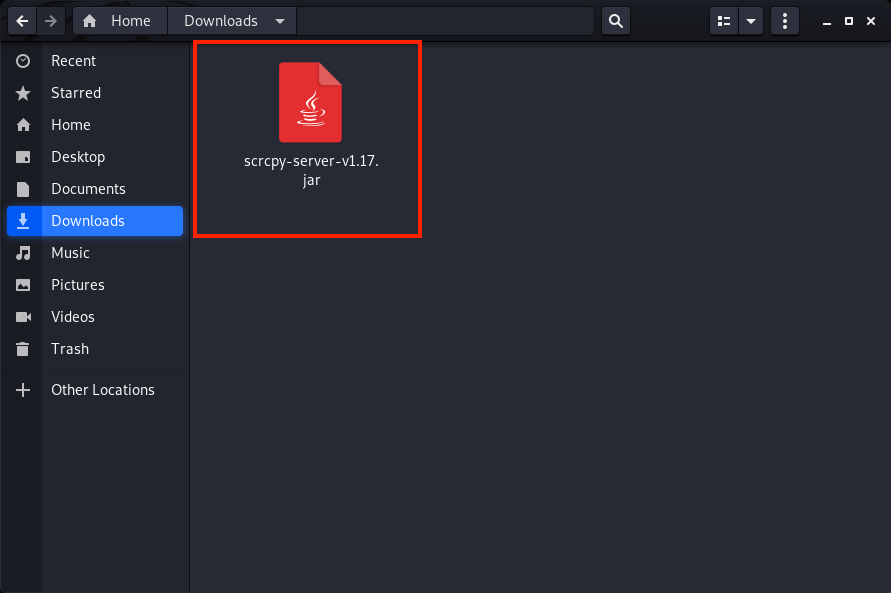Maximize the file manager window

[849, 21]
